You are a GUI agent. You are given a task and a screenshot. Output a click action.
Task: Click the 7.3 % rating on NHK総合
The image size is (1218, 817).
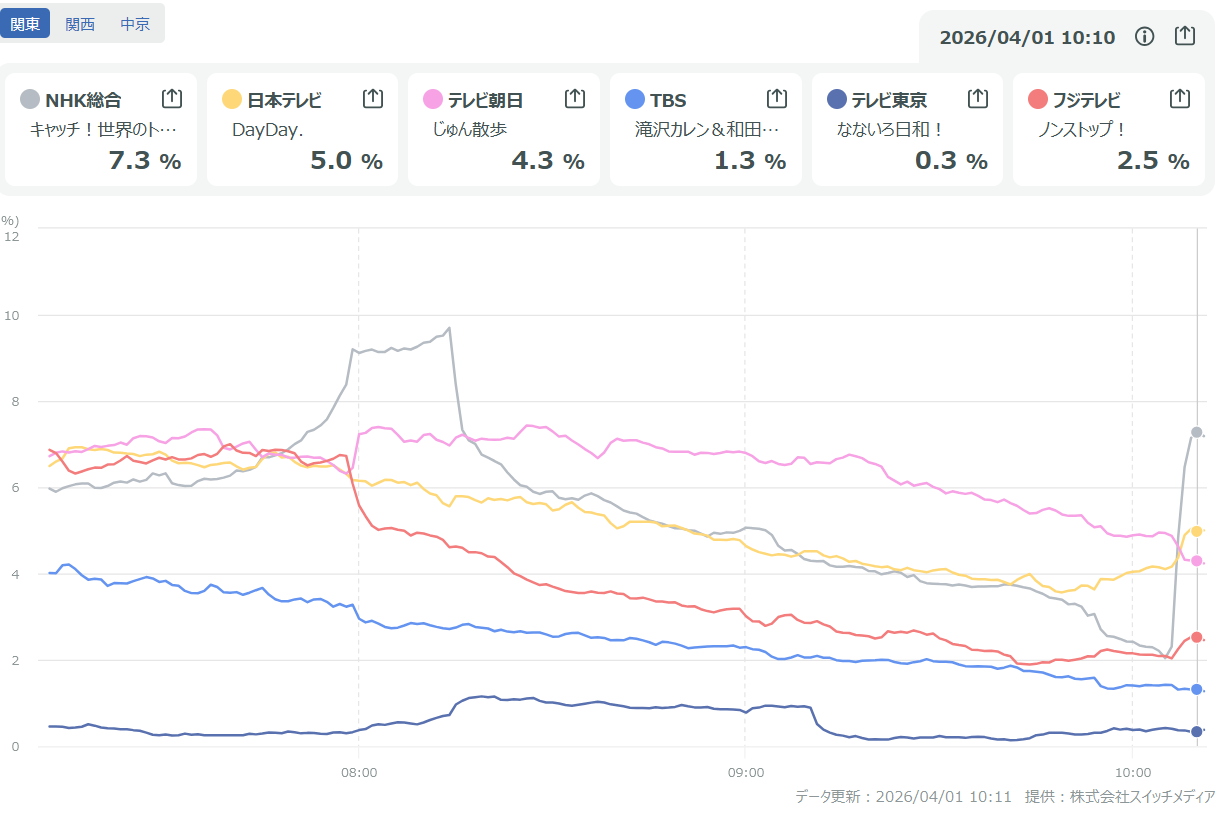pyautogui.click(x=144, y=161)
